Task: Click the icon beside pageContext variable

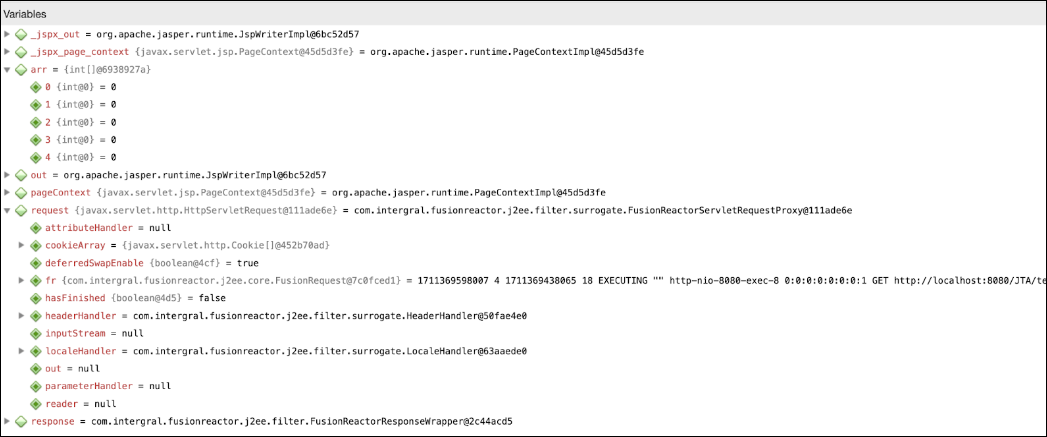Action: click(21, 192)
